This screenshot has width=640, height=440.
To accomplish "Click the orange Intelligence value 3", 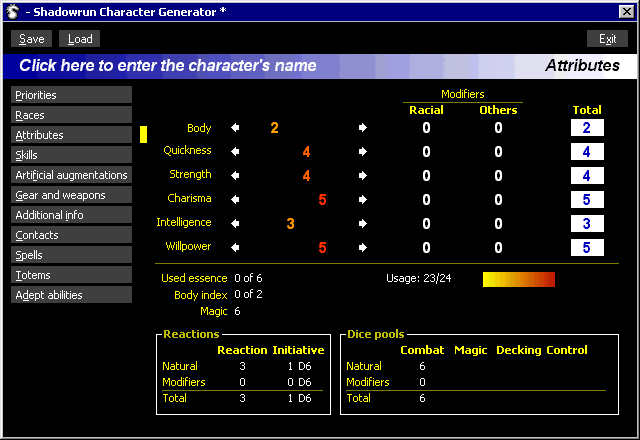I will [290, 224].
